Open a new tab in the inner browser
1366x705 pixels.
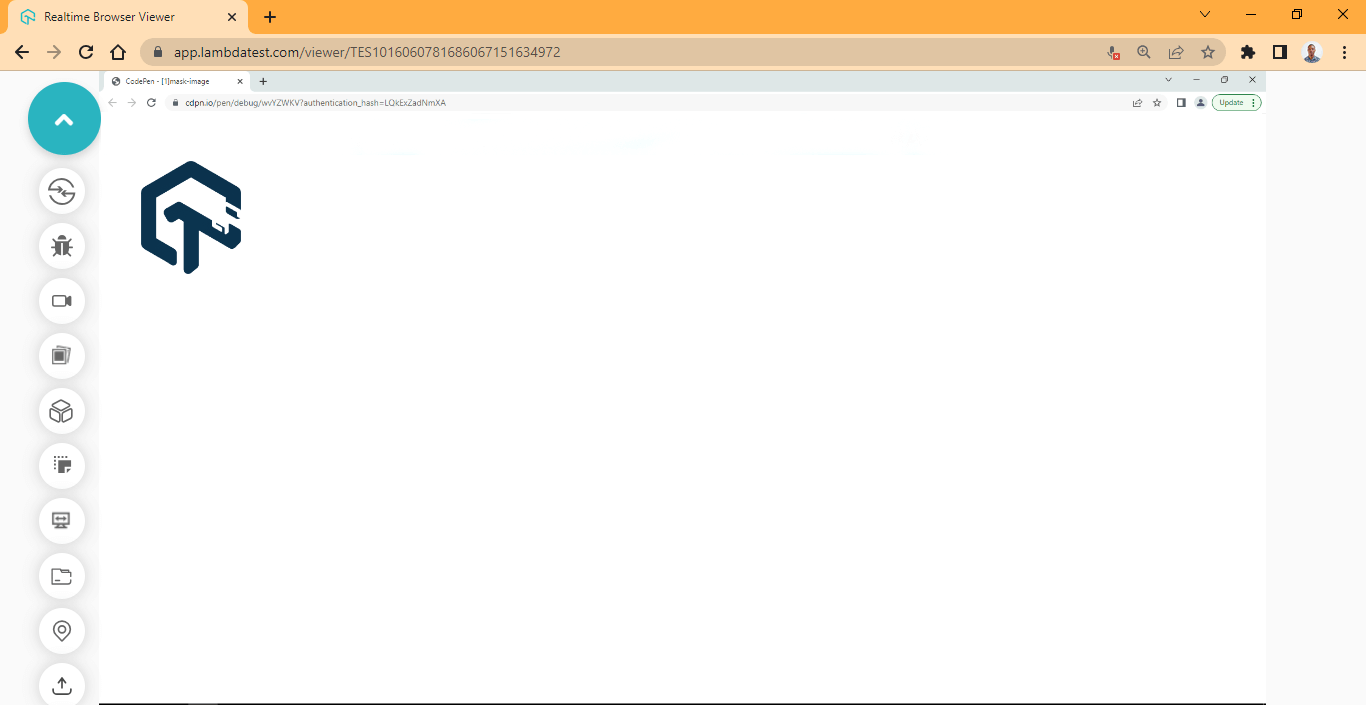tap(263, 81)
